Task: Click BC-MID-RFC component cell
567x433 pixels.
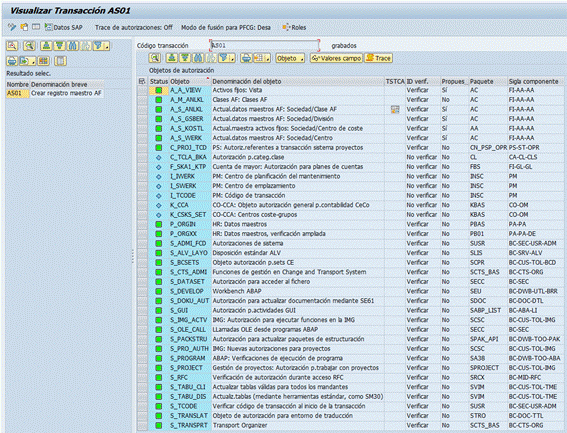Action: (x=536, y=378)
